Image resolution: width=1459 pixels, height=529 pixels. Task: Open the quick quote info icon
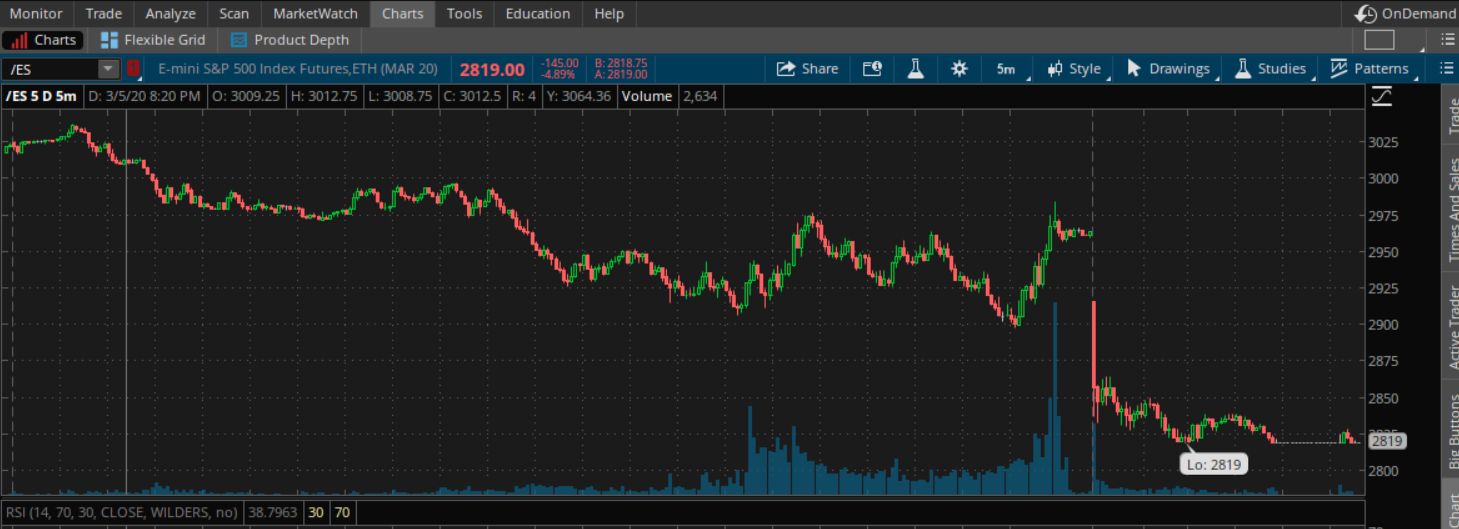point(871,69)
